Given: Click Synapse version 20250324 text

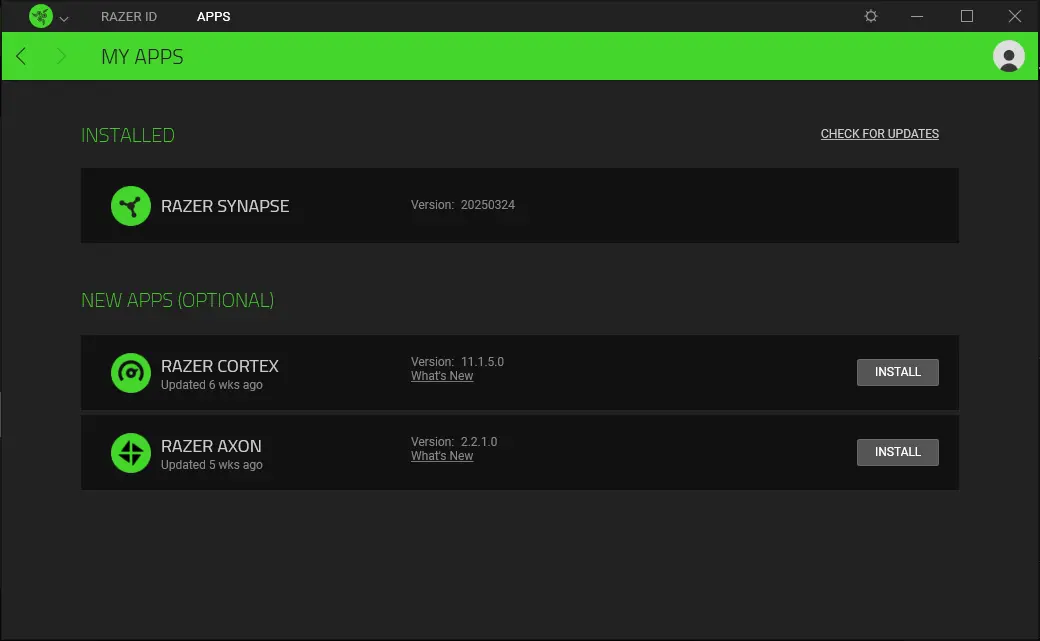Looking at the screenshot, I should point(462,205).
